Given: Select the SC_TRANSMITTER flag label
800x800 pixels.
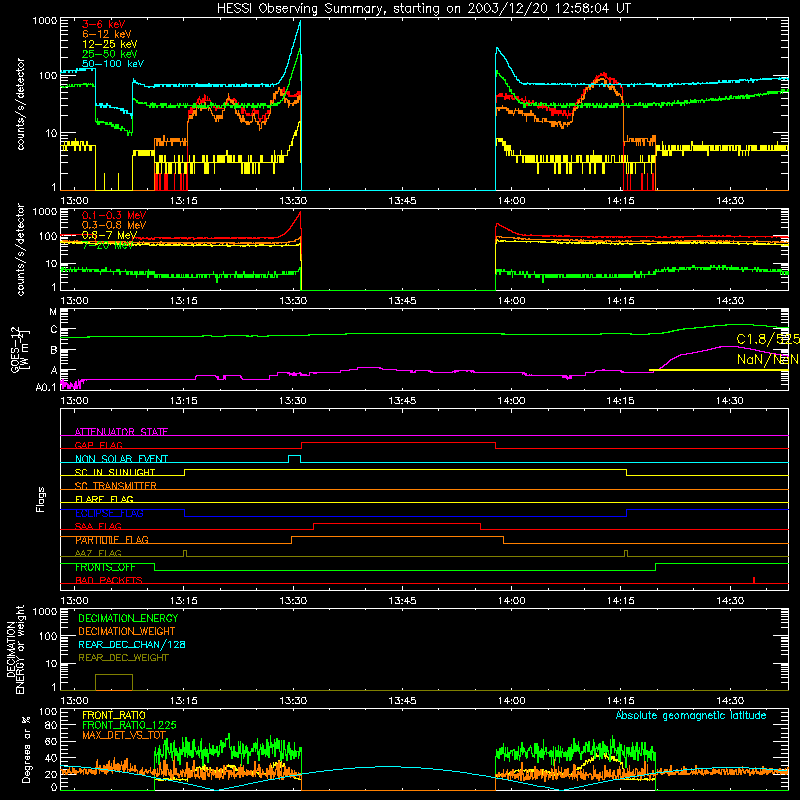Looking at the screenshot, I should click(116, 486).
